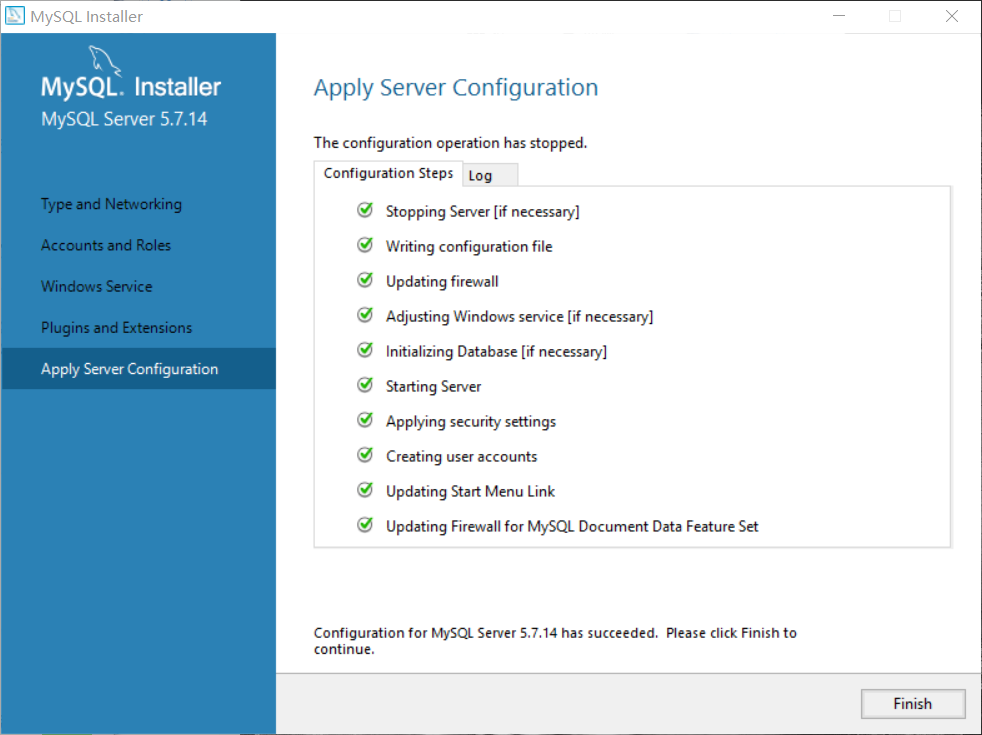Click the check icon beside Initializing Database
Image resolution: width=982 pixels, height=735 pixels.
365,350
